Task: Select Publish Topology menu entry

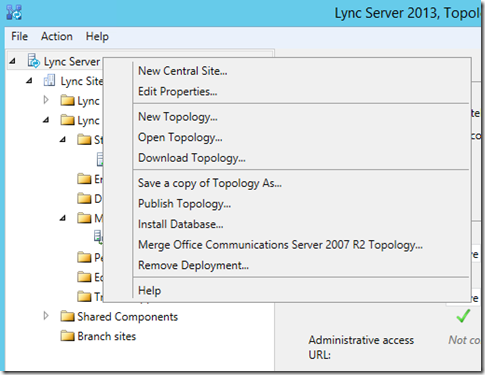Action: click(x=184, y=204)
